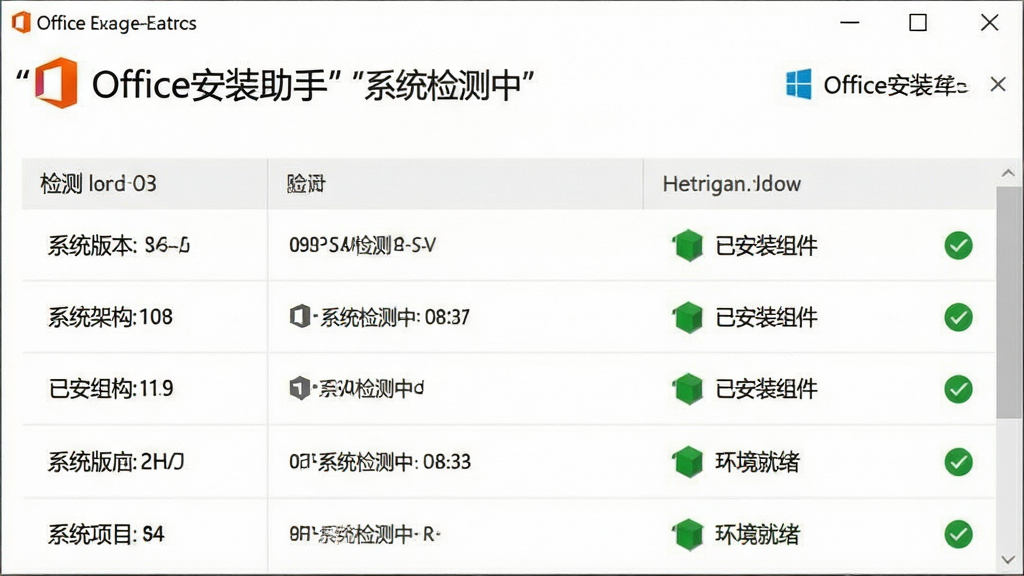Click 系统检测中 heading text

point(442,85)
